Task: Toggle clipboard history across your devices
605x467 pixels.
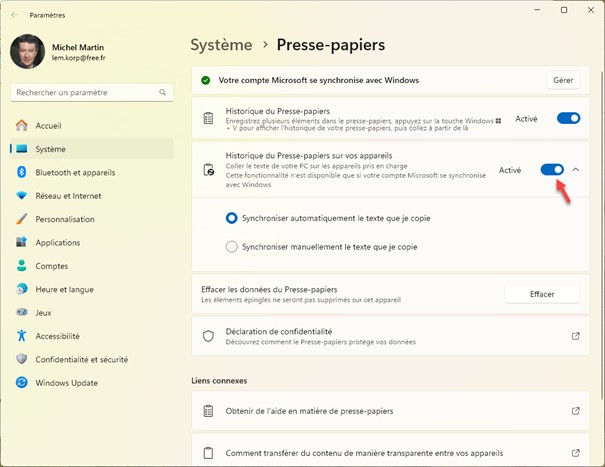Action: point(551,170)
